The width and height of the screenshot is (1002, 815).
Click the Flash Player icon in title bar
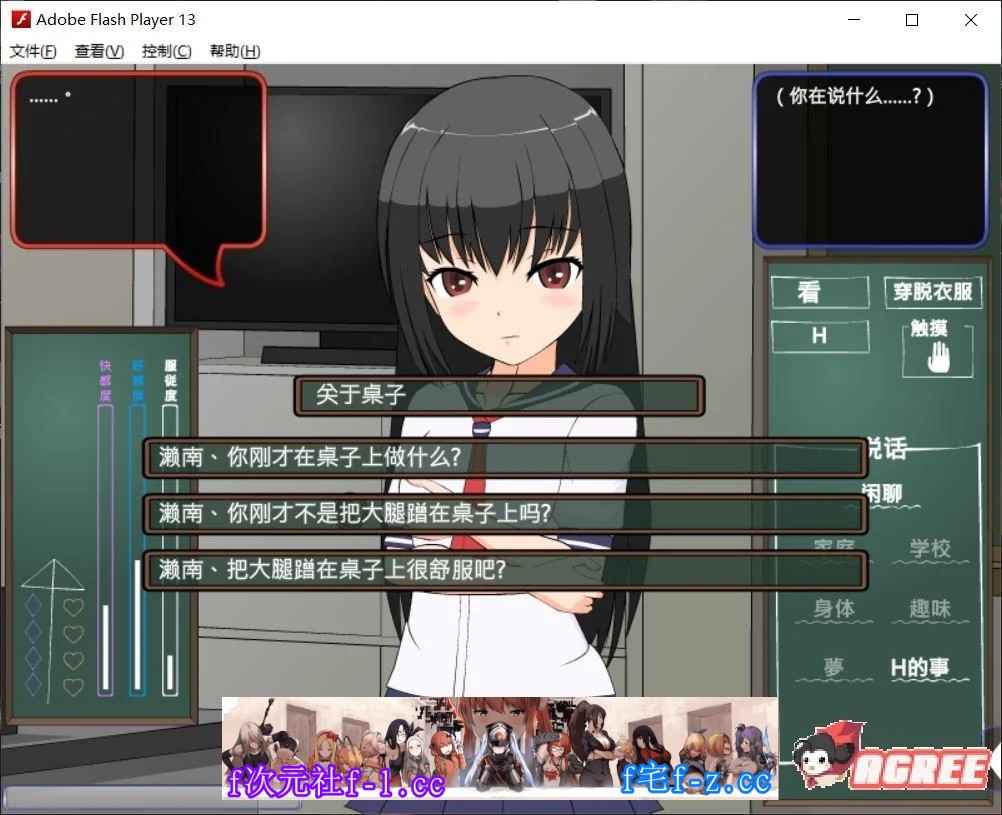(20, 19)
